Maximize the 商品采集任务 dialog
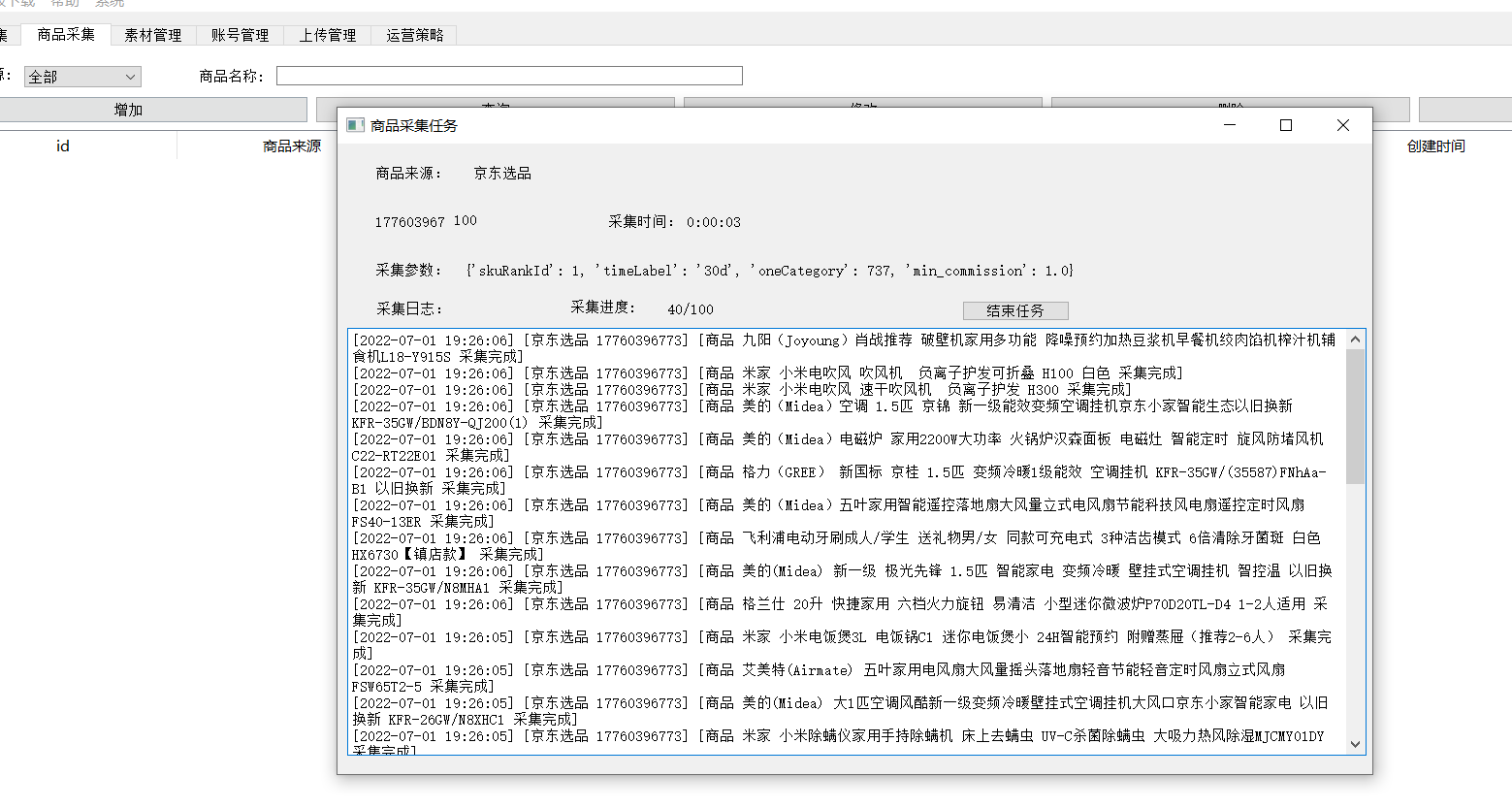The image size is (1512, 809). 1286,125
